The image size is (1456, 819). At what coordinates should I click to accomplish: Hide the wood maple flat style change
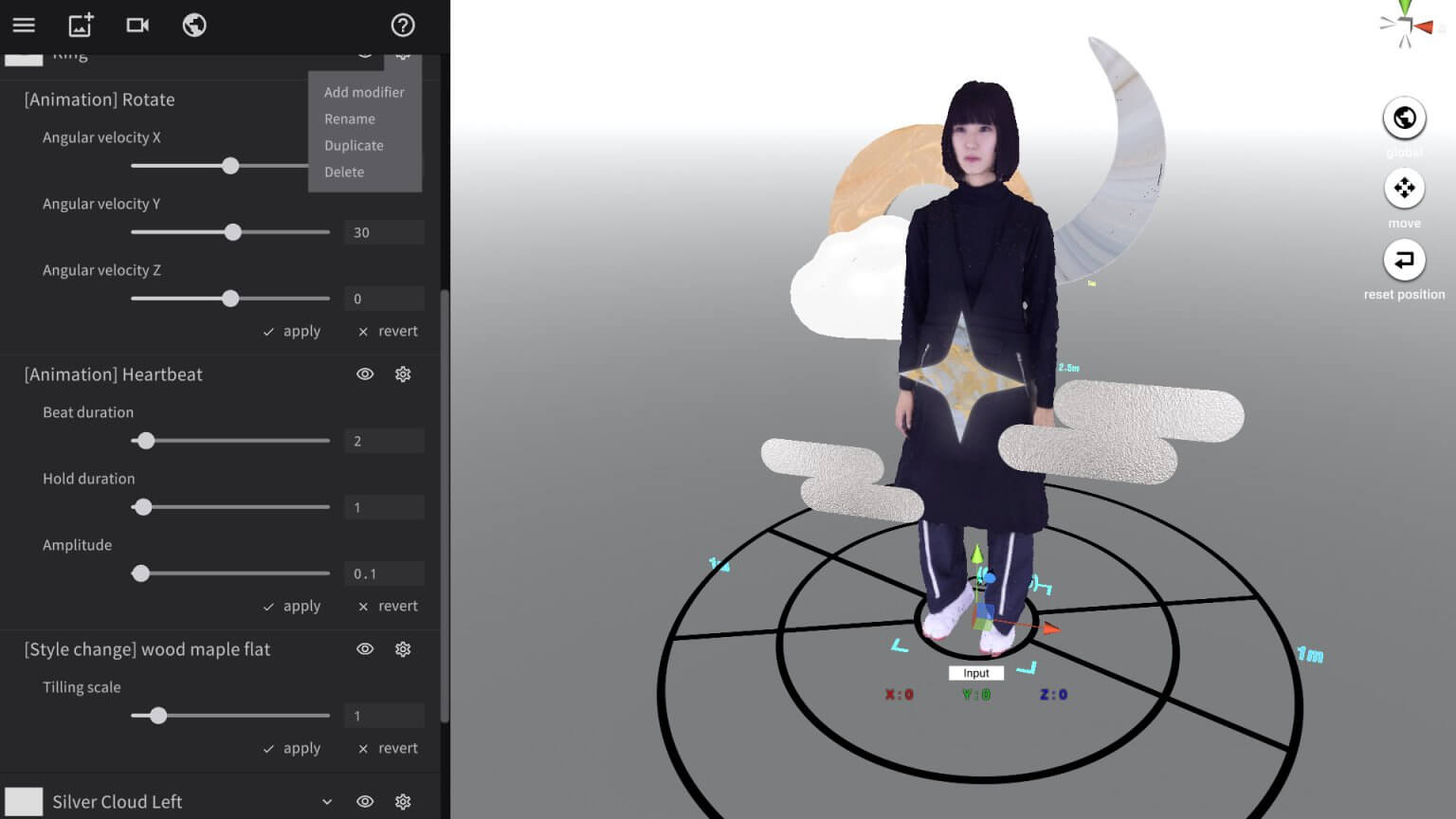click(365, 648)
